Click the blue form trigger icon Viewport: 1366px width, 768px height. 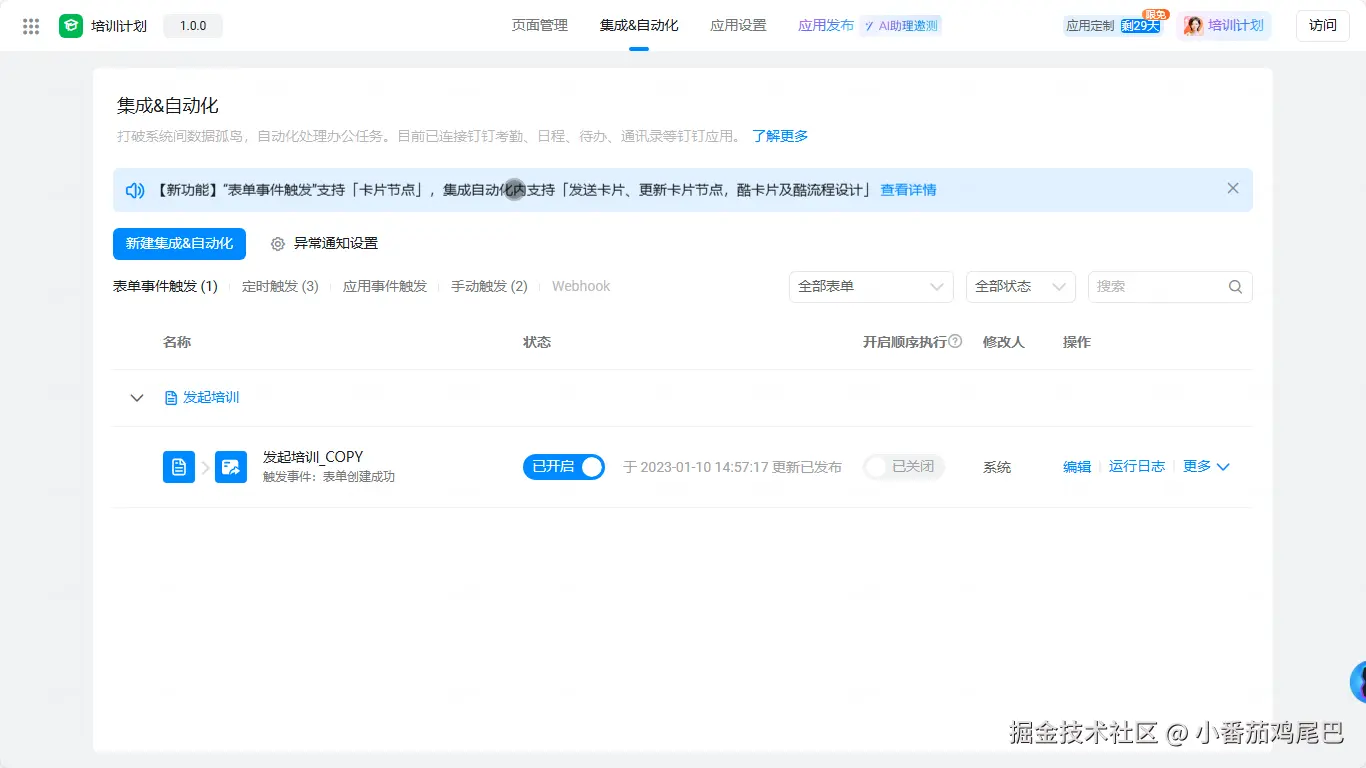click(x=179, y=467)
